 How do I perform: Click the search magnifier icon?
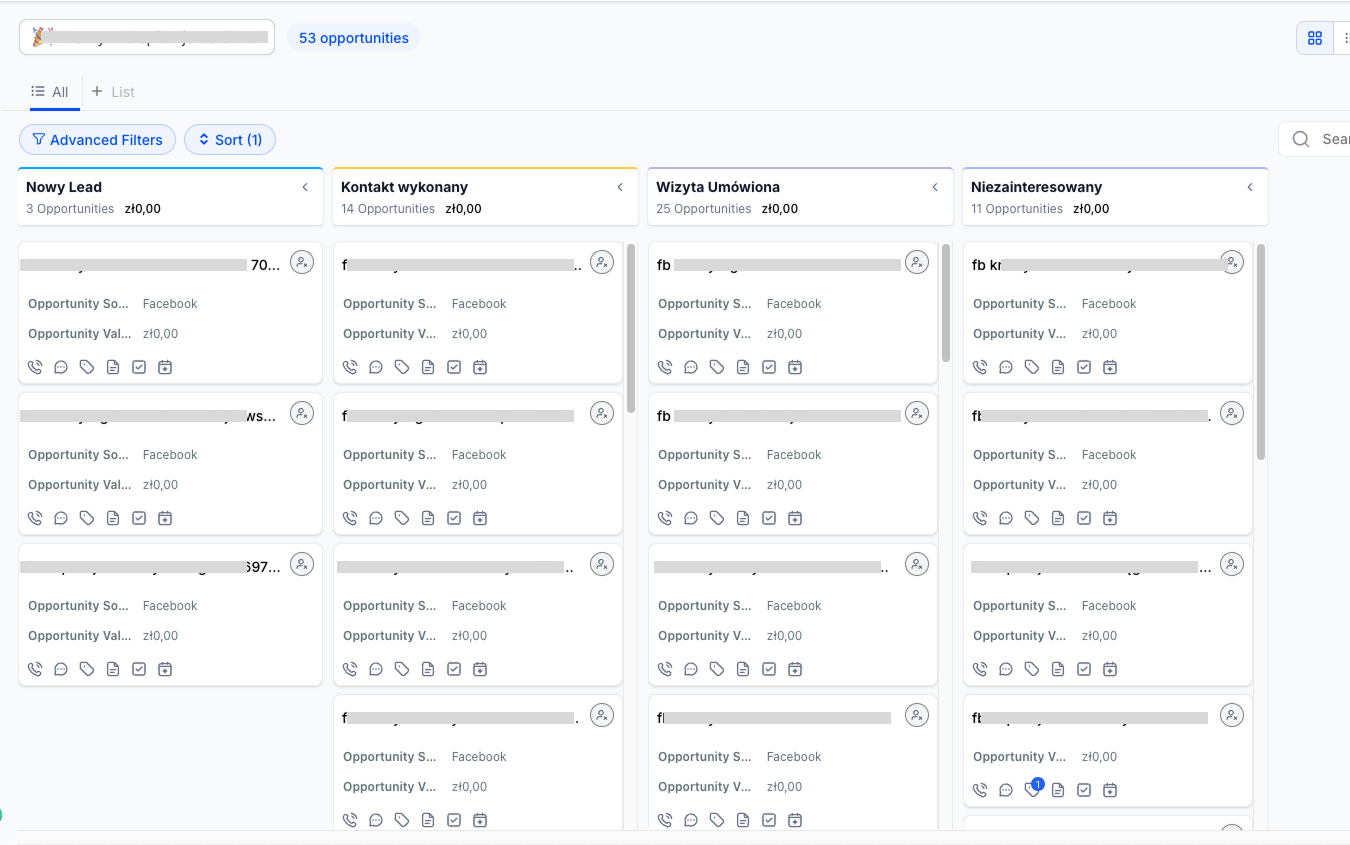tap(1300, 139)
